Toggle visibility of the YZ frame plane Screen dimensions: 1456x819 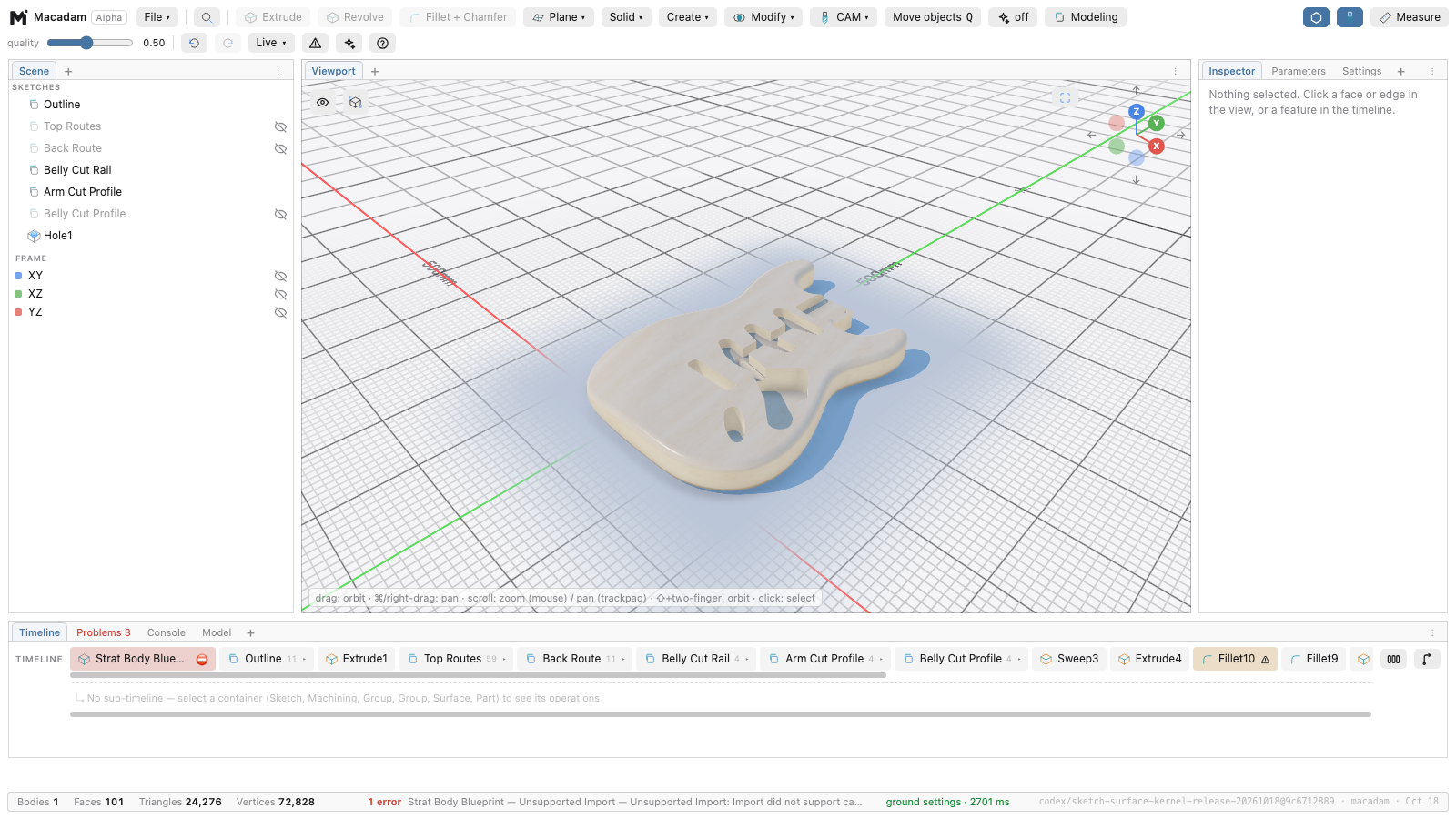[x=280, y=312]
